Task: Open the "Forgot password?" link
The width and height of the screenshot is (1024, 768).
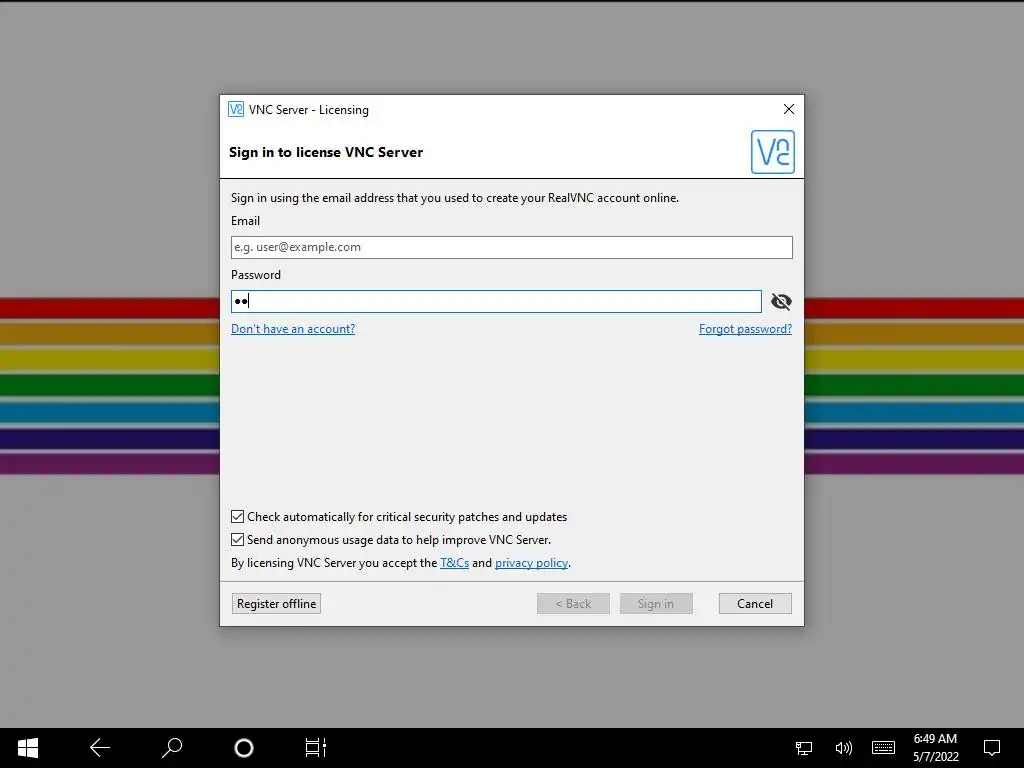Action: coord(745,329)
